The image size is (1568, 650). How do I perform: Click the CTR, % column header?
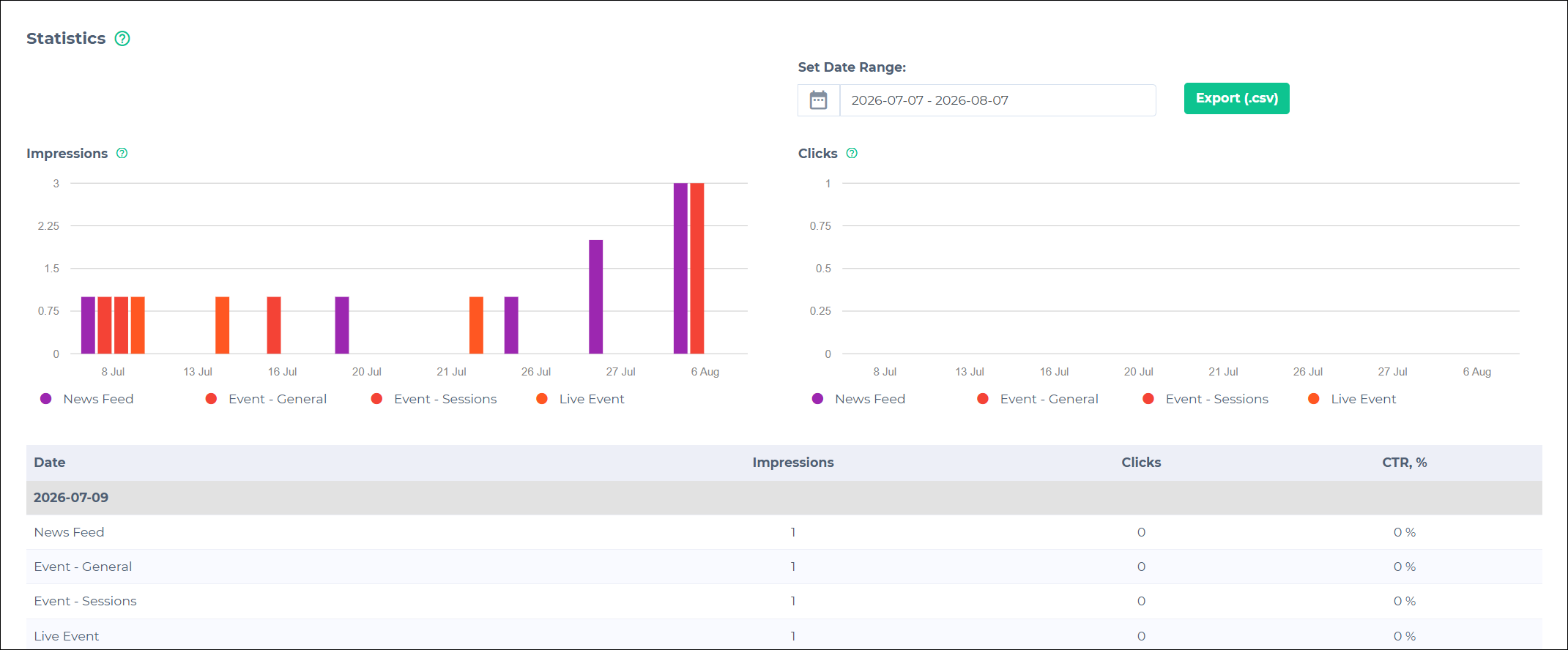[1404, 463]
